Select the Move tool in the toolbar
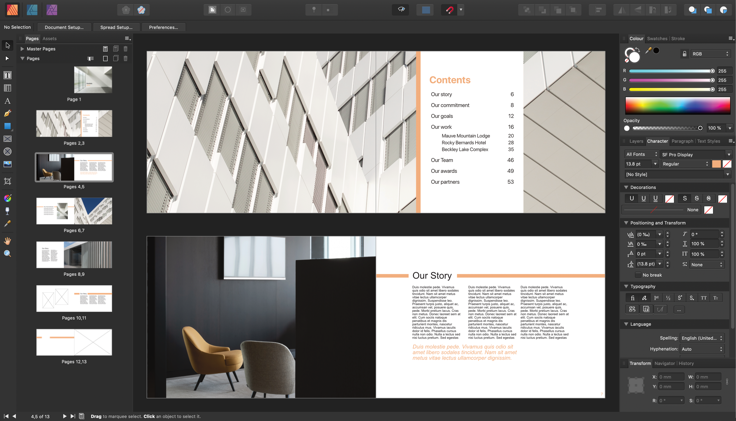Image resolution: width=736 pixels, height=421 pixels. pos(8,46)
